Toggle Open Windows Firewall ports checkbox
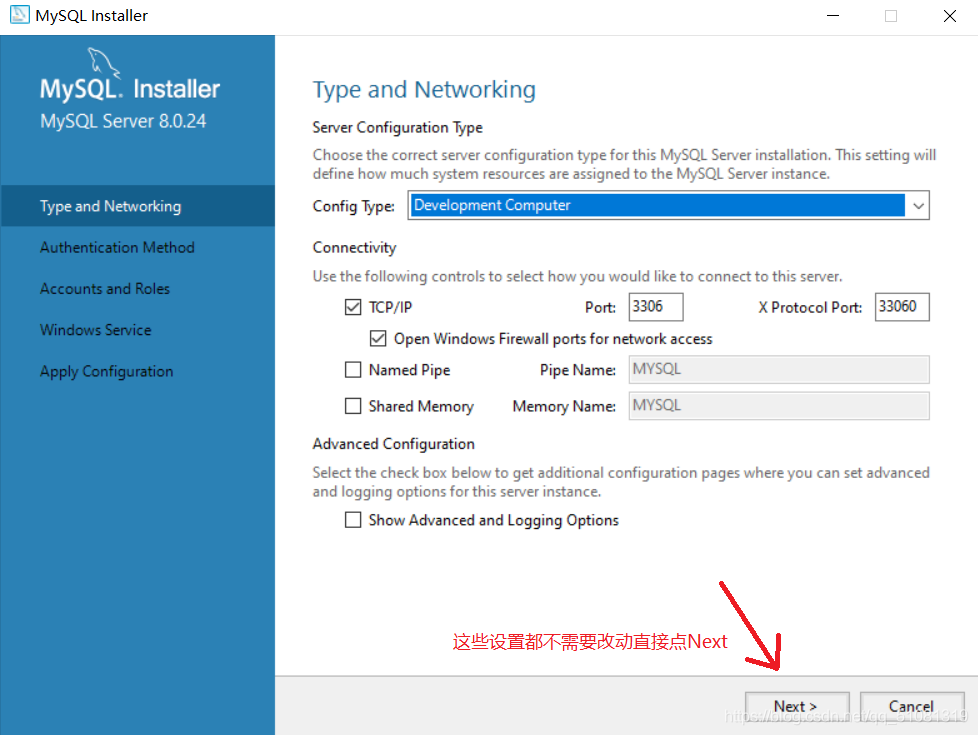The height and width of the screenshot is (735, 978). click(378, 338)
